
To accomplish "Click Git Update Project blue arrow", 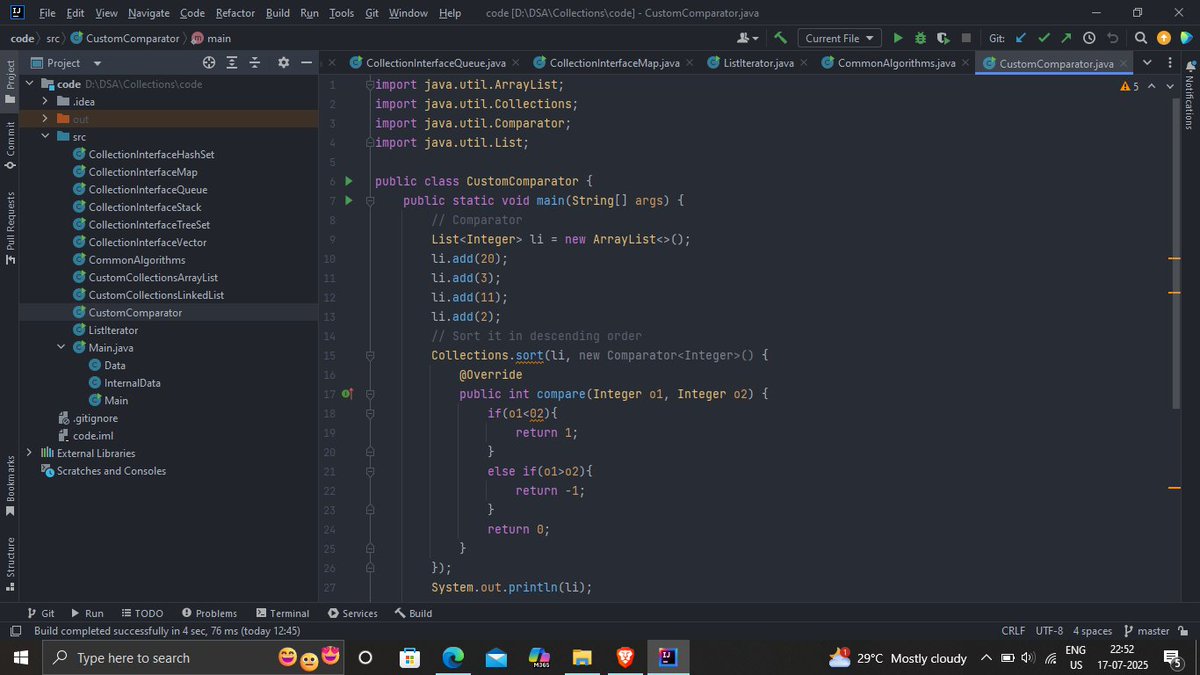I will tap(1021, 38).
